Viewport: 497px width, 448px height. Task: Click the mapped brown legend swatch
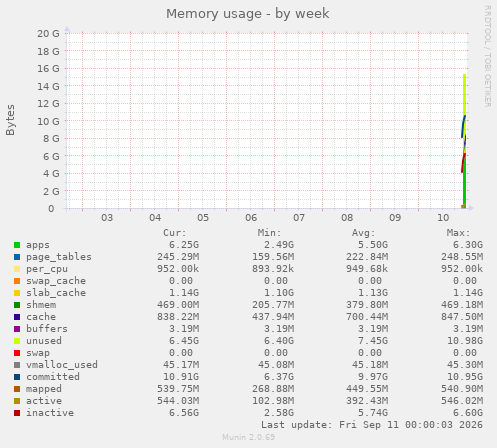click(x=17, y=389)
